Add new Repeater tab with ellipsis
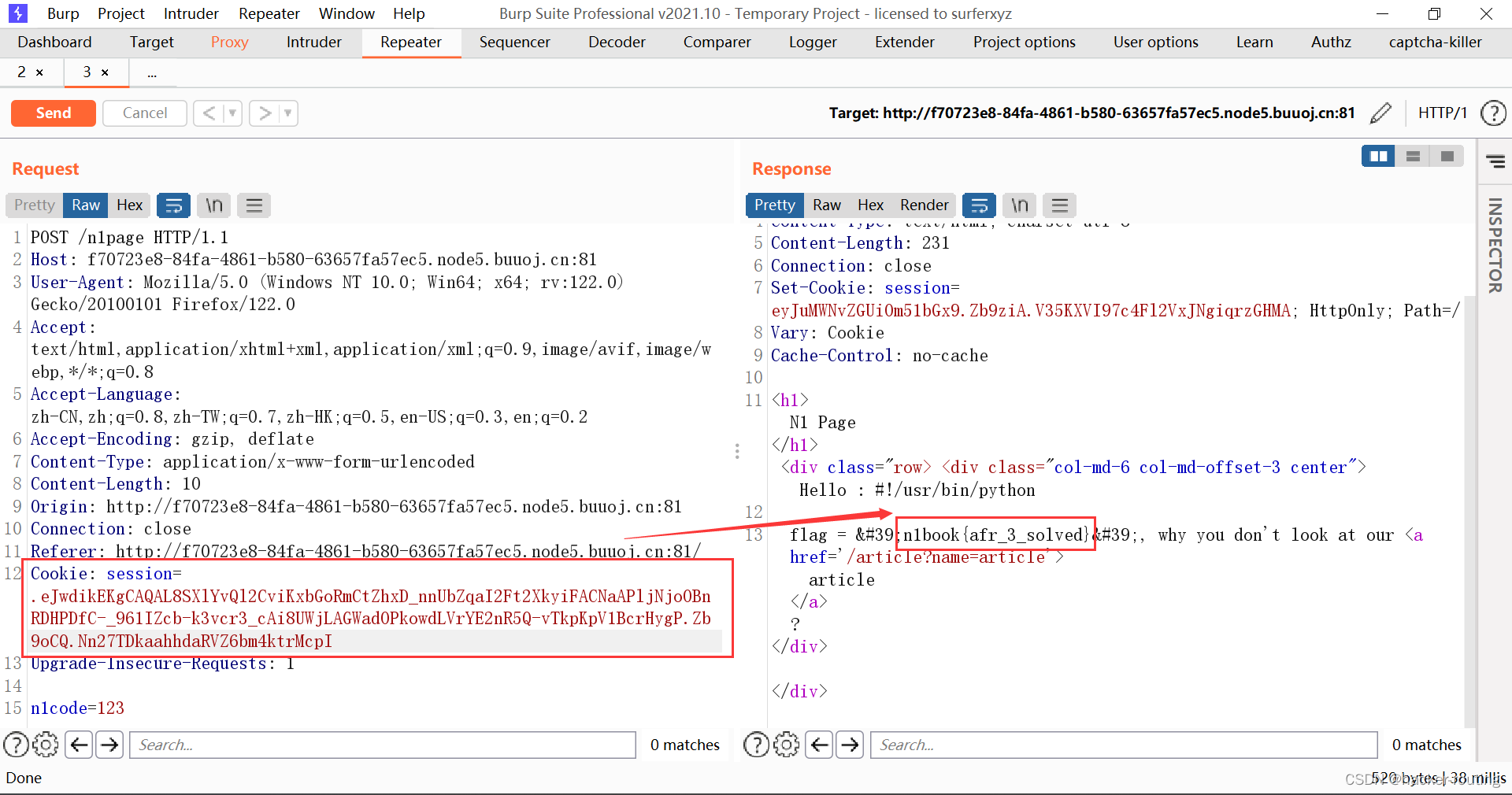The width and height of the screenshot is (1512, 795). pyautogui.click(x=152, y=73)
